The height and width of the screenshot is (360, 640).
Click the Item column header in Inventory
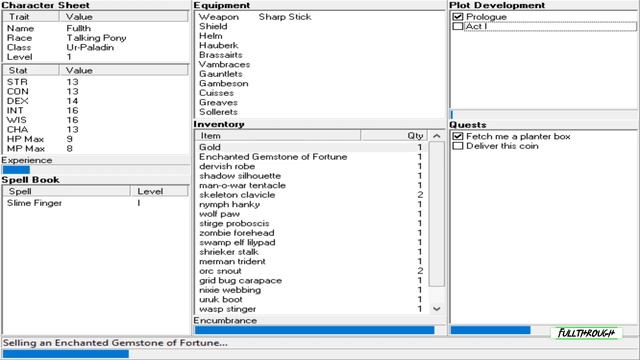278,136
